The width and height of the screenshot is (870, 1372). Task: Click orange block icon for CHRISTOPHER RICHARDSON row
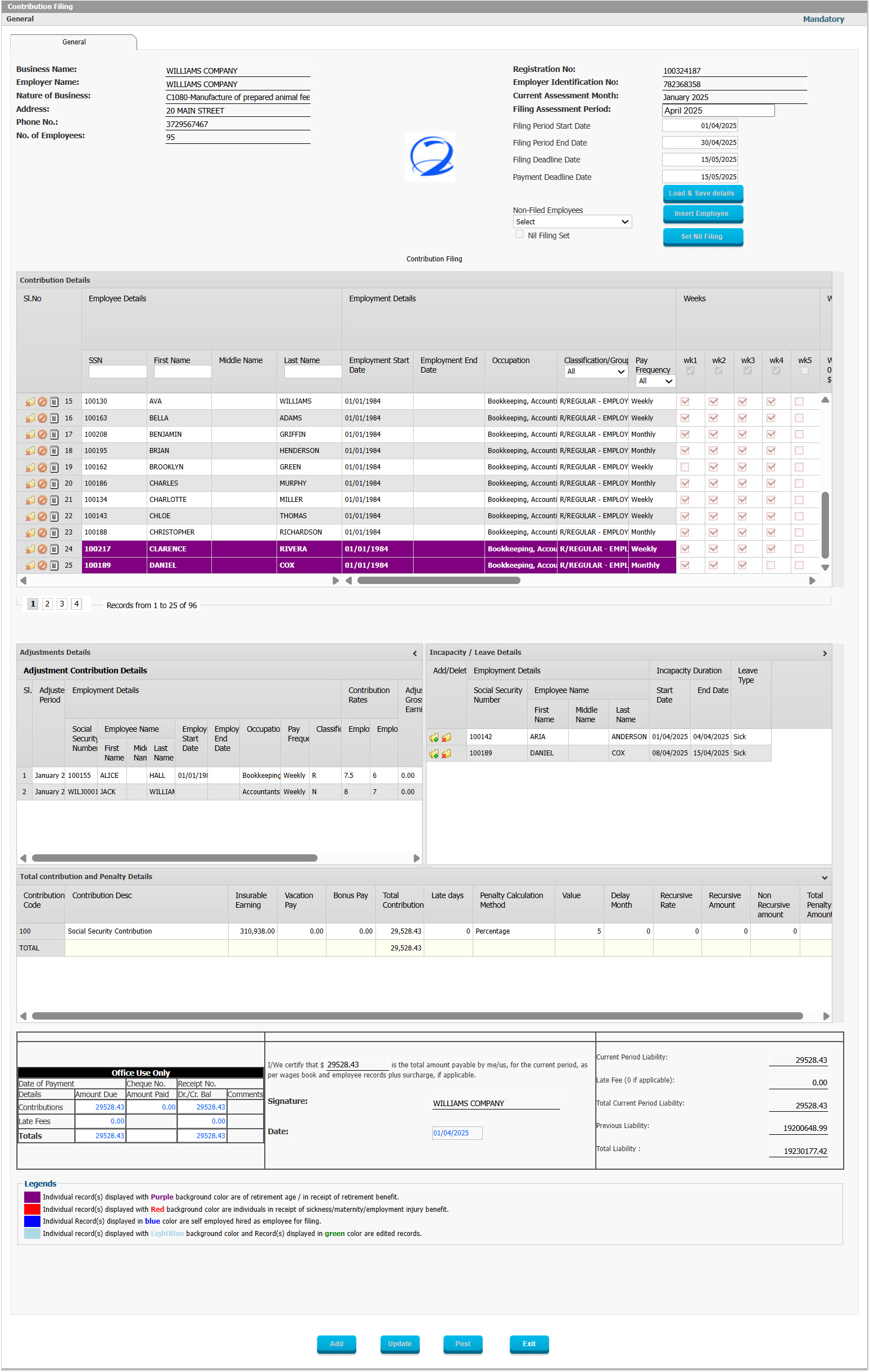42,533
